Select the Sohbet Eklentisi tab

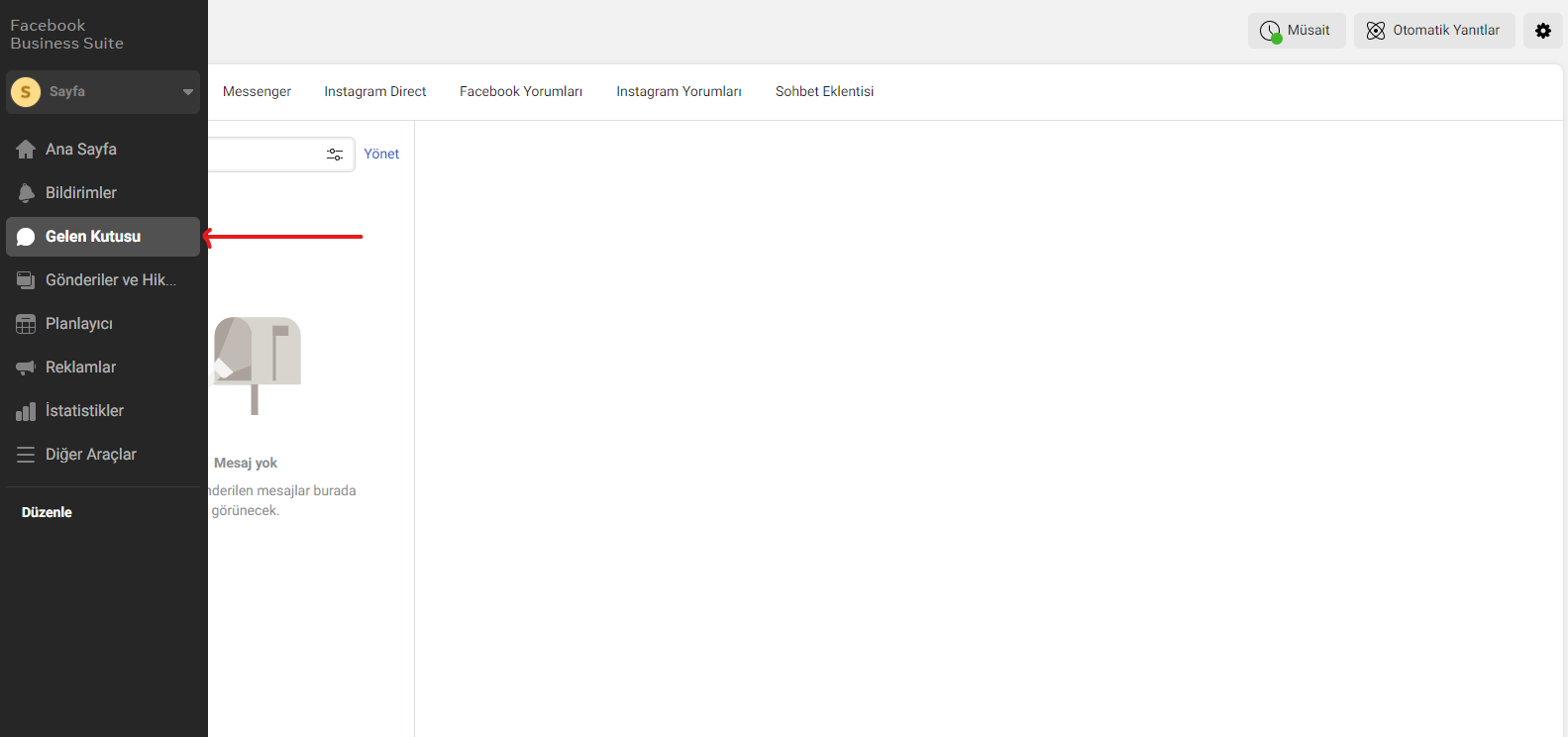[x=824, y=91]
